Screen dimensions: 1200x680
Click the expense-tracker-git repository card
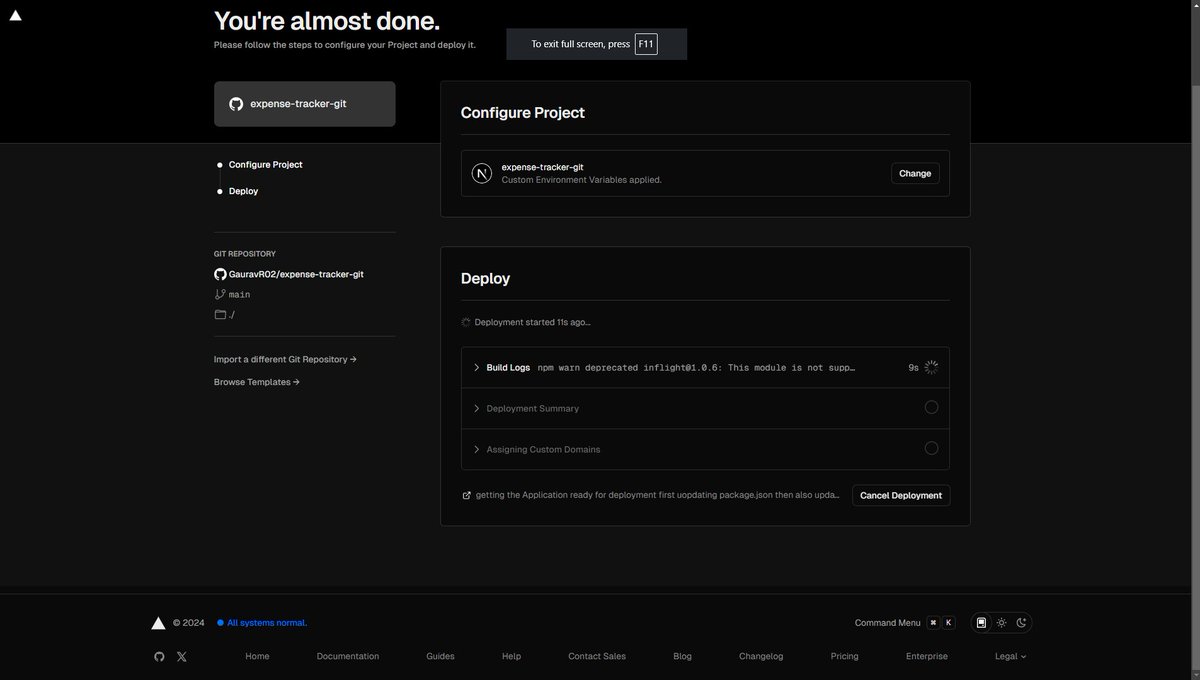tap(305, 104)
